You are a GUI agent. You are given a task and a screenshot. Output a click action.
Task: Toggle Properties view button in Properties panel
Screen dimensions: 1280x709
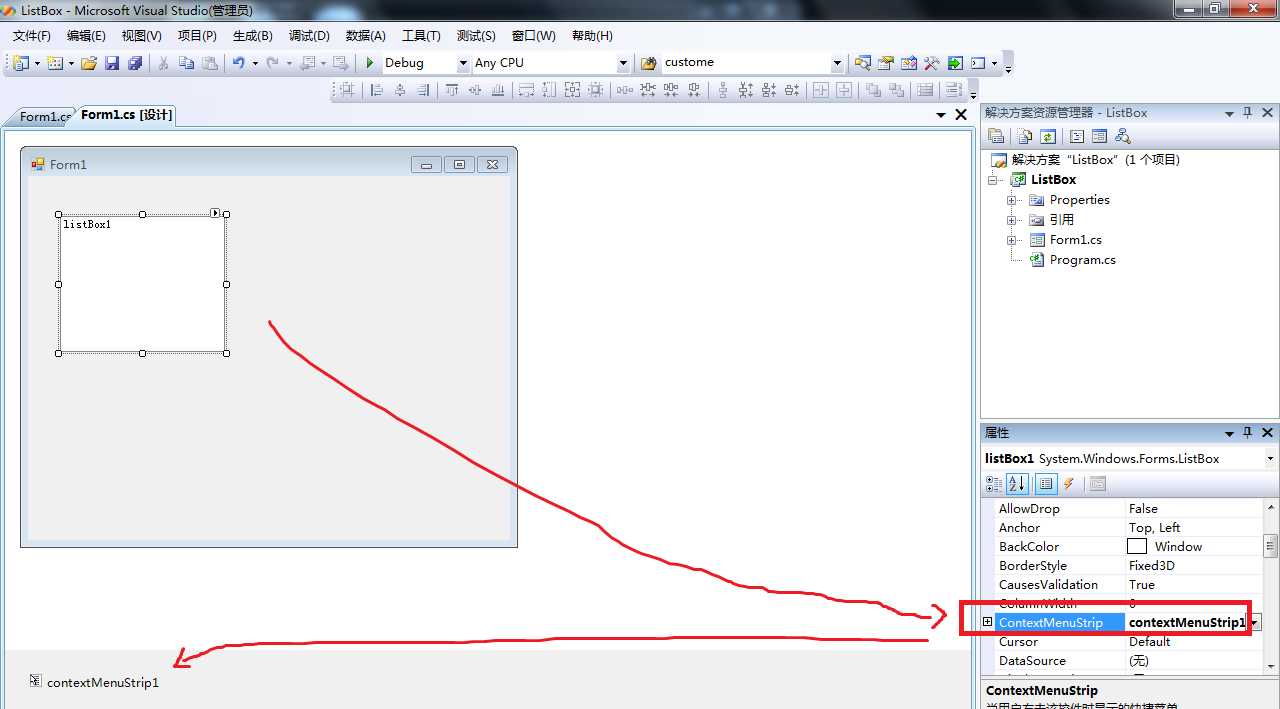point(1046,484)
